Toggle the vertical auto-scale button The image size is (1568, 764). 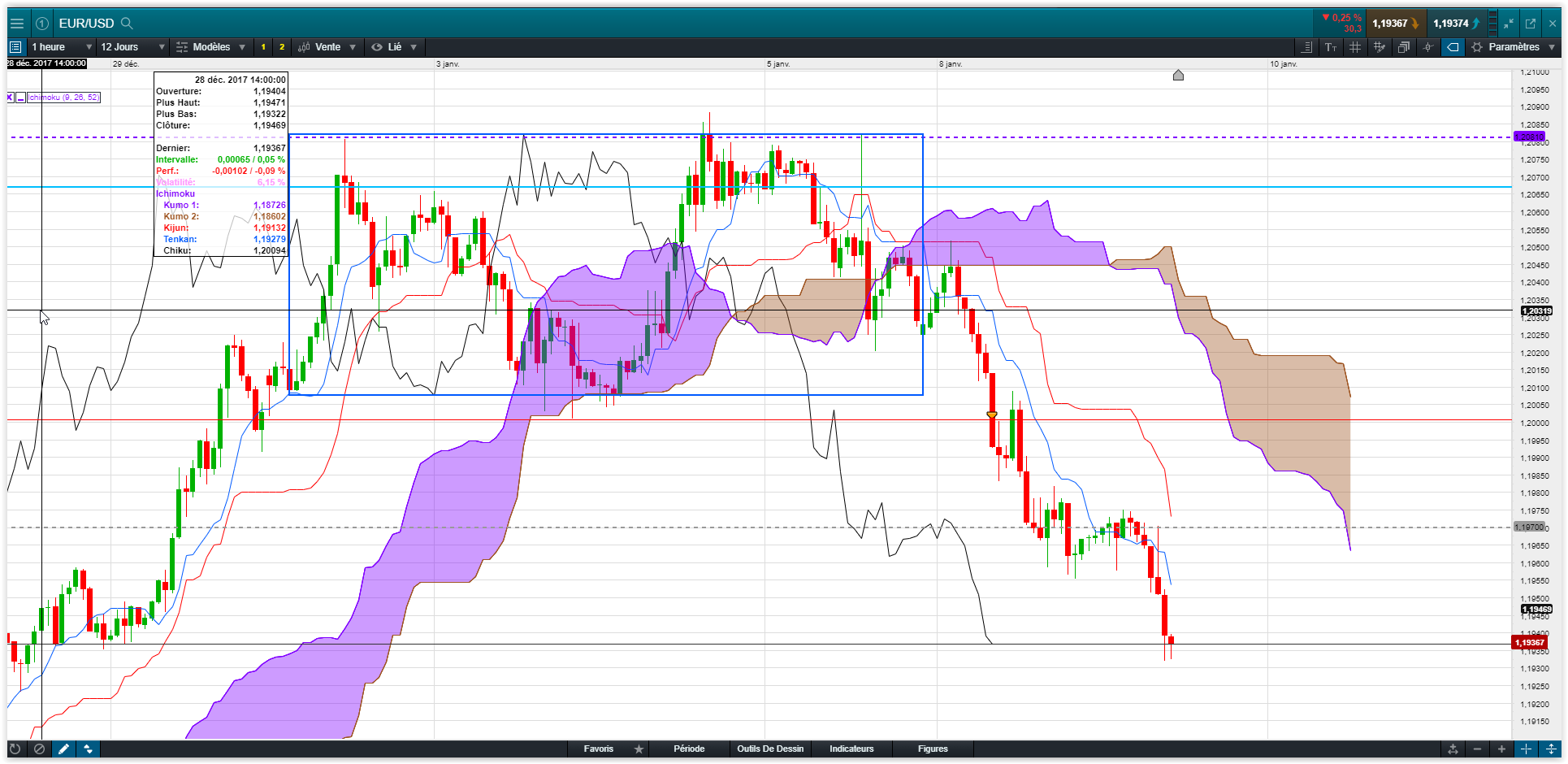[1551, 749]
